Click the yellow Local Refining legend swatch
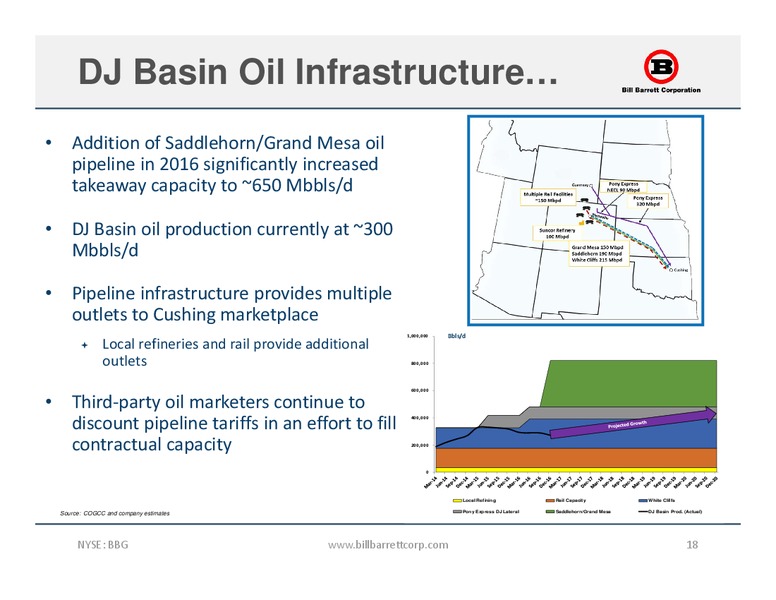Screen dimensions: 776x600 [x=457, y=500]
